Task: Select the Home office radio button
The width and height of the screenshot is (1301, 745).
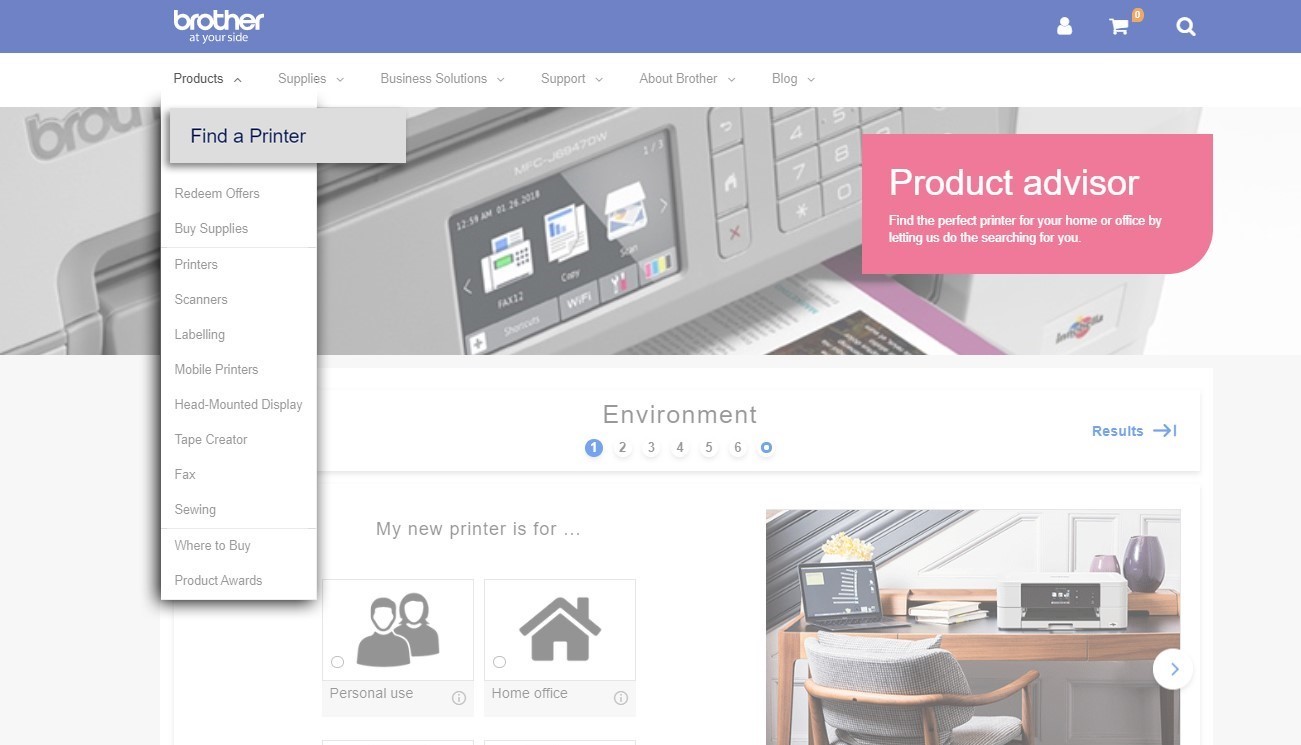Action: pyautogui.click(x=499, y=662)
